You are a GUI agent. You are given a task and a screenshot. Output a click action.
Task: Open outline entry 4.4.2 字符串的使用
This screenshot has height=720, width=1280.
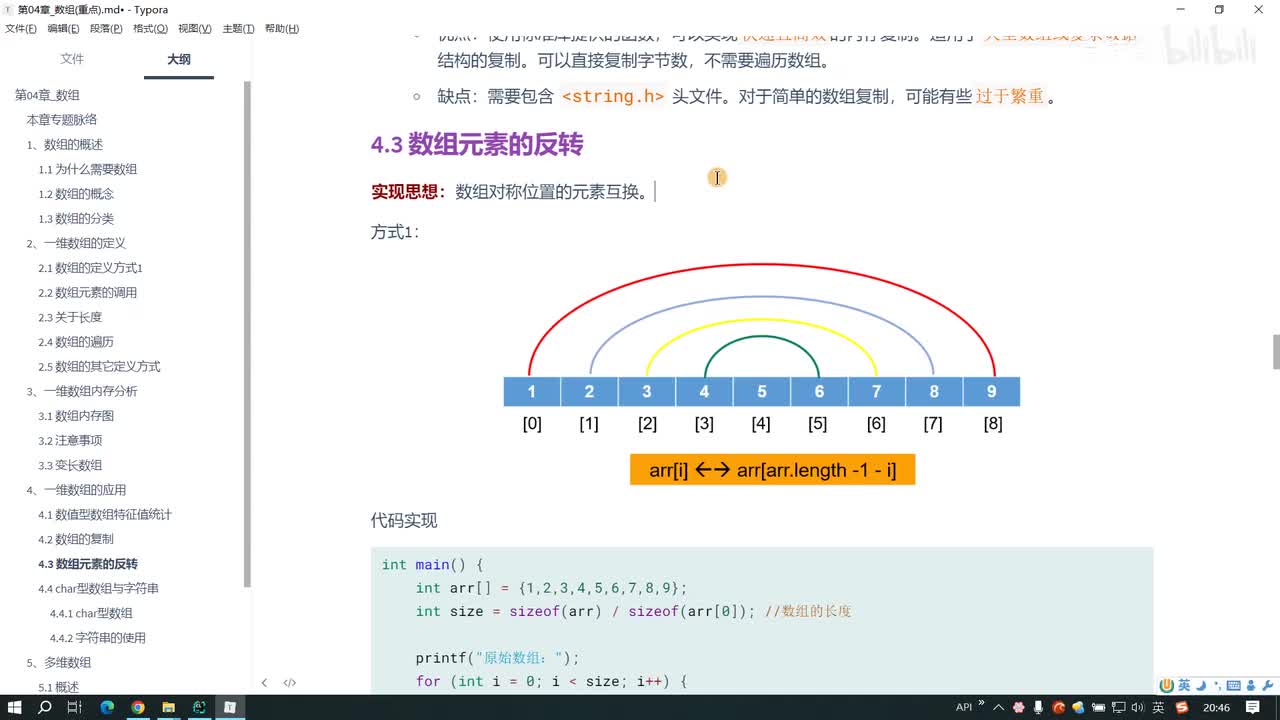[x=98, y=638]
